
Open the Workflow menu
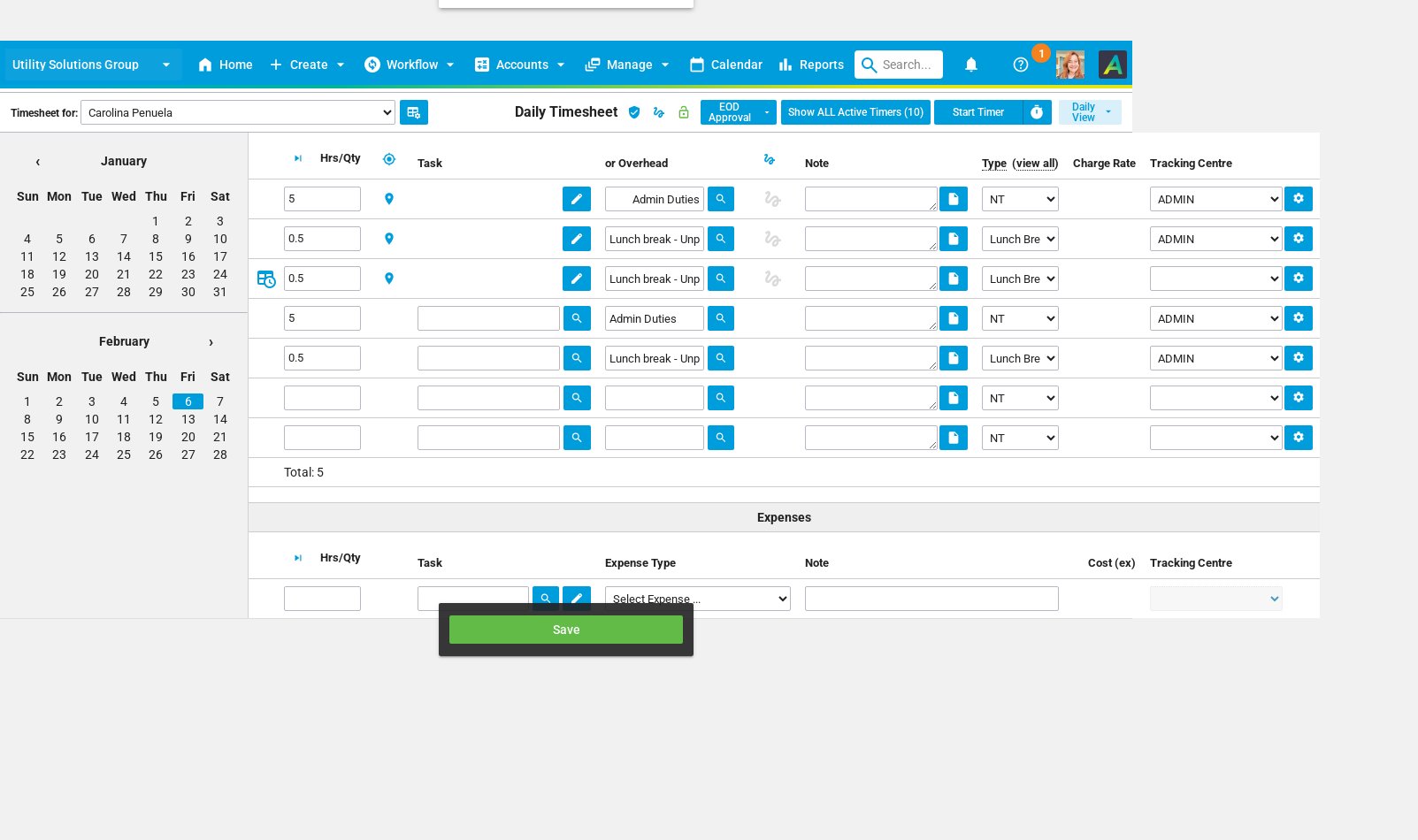(410, 65)
